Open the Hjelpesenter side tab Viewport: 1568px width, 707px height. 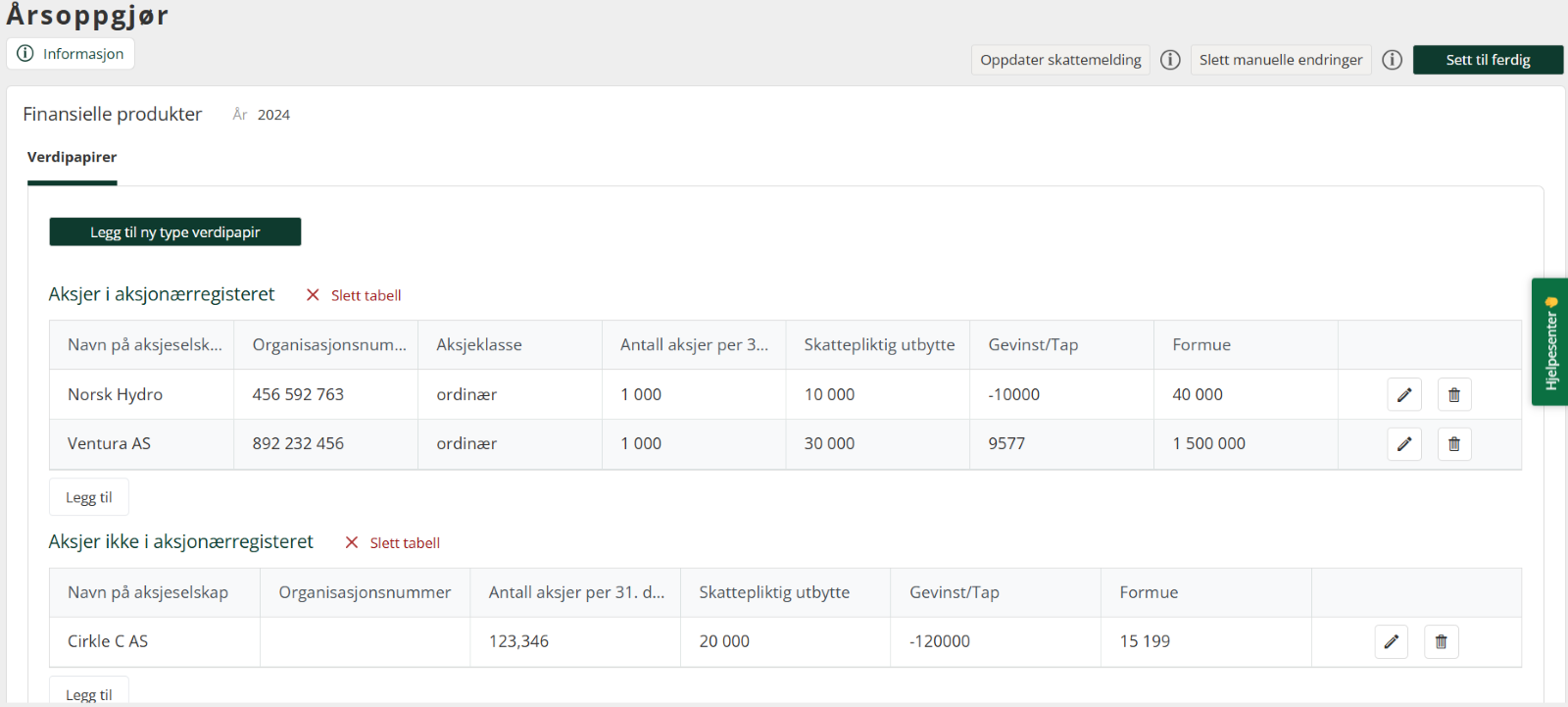pos(1550,342)
